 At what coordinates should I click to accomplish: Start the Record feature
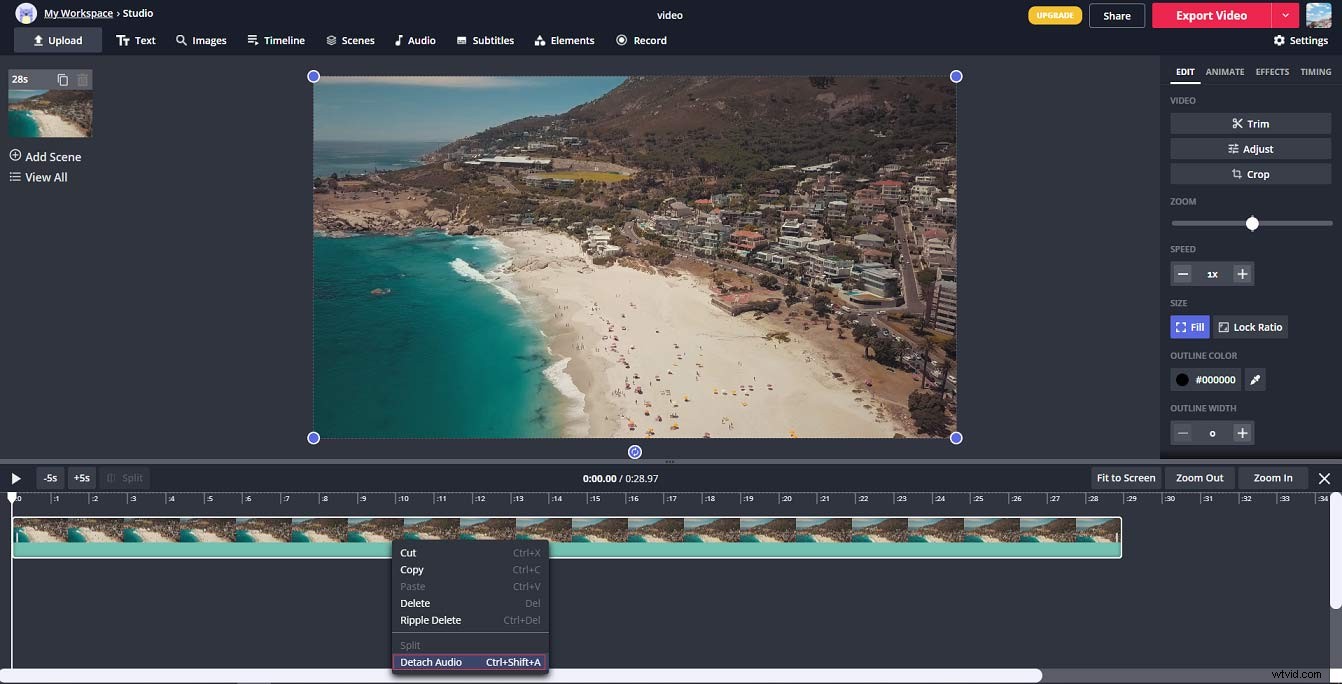[641, 40]
